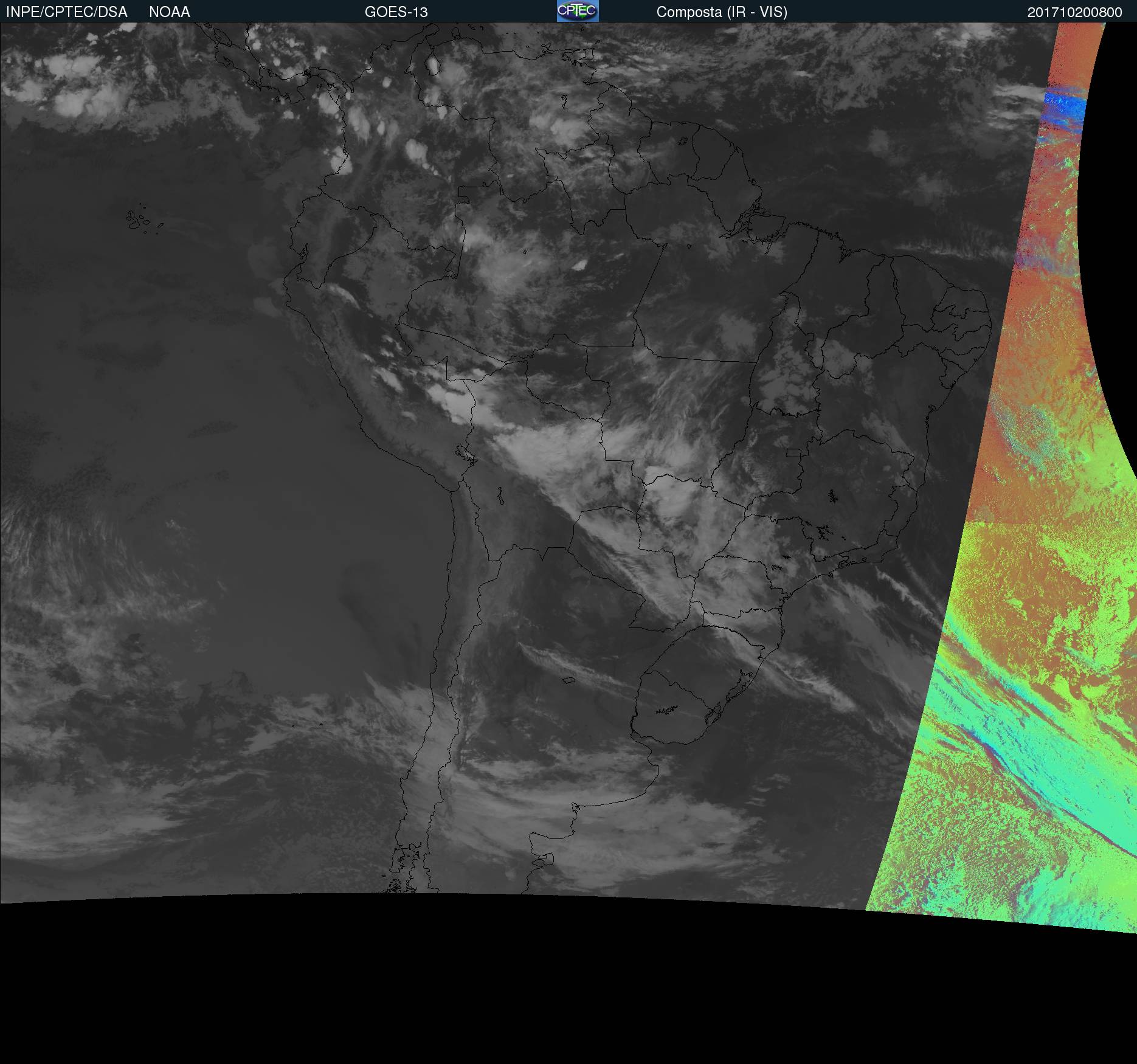Click the cyan band in colored swath
Image resolution: width=1137 pixels, height=1064 pixels.
[x=1034, y=760]
